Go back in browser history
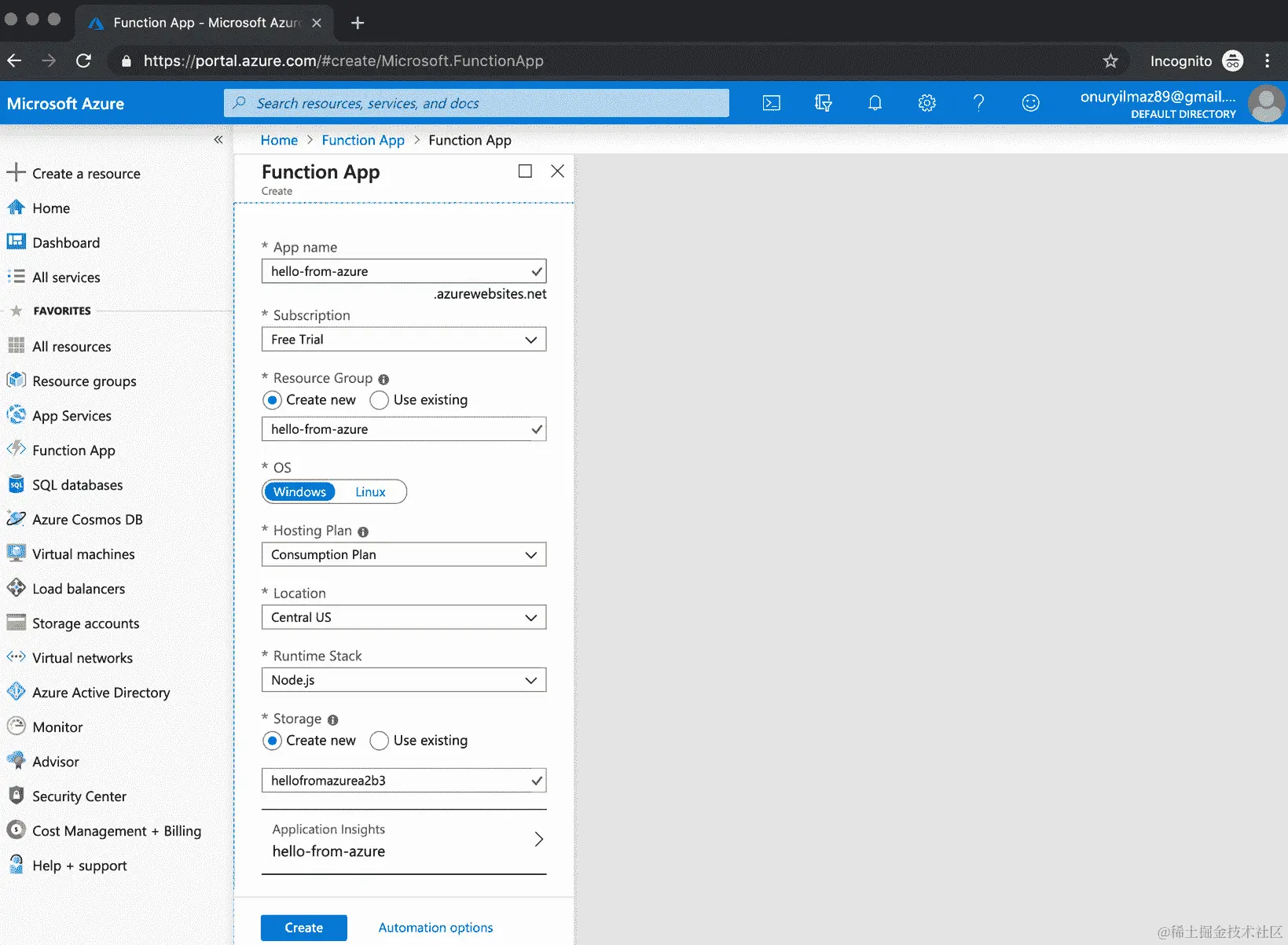Viewport: 1288px width, 945px height. coord(14,61)
